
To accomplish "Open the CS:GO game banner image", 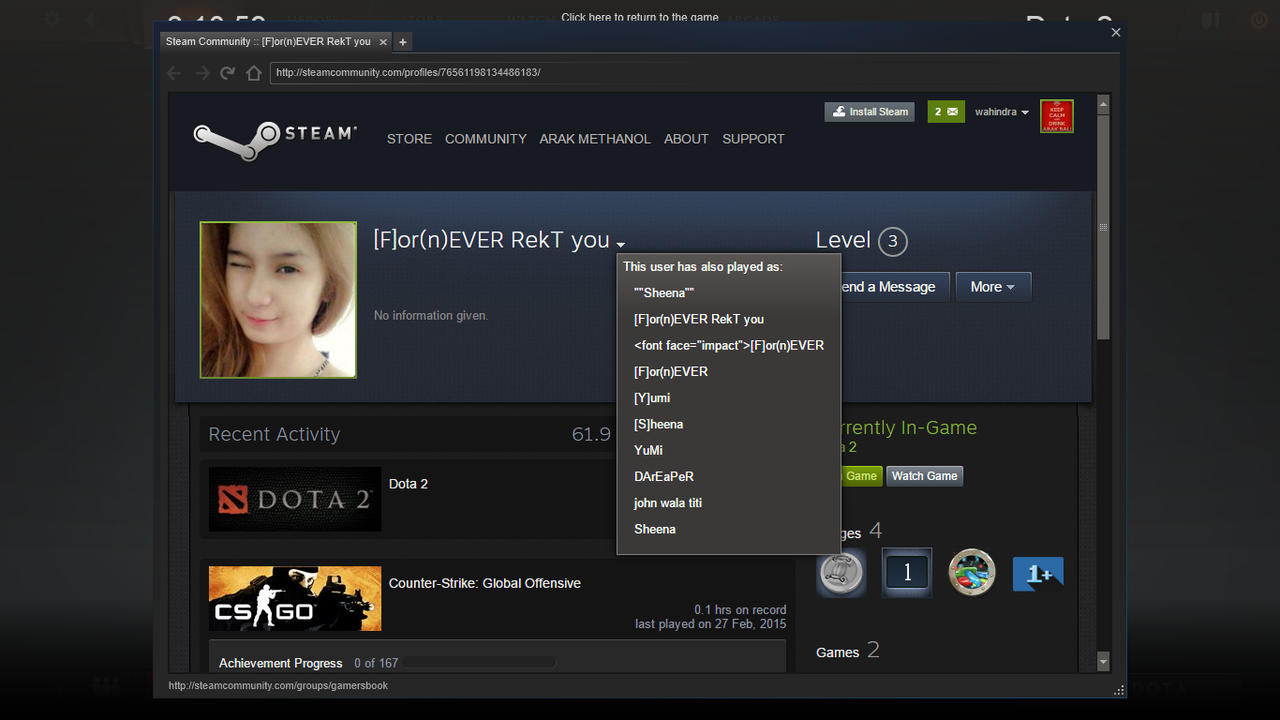I will 295,599.
